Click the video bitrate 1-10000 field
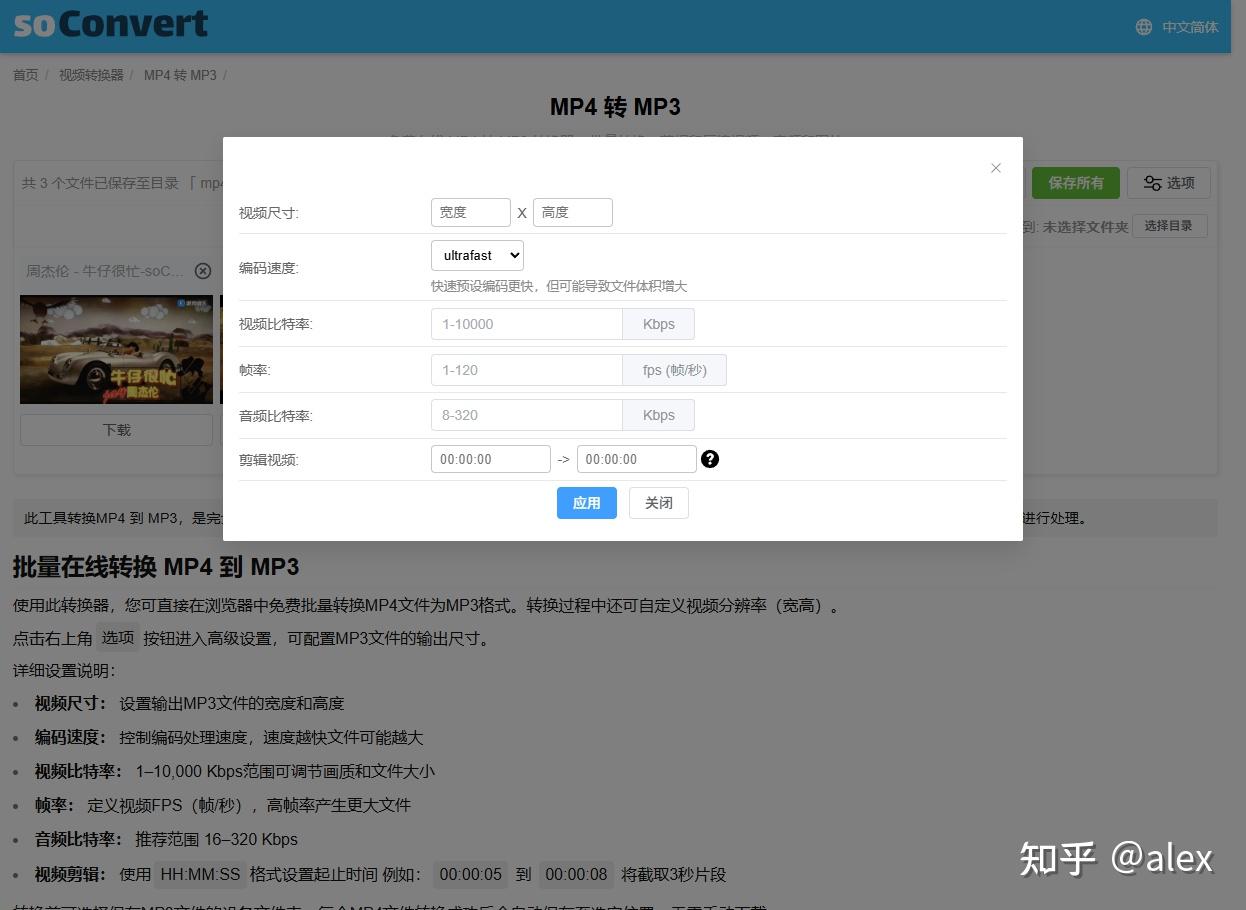Image resolution: width=1246 pixels, height=910 pixels. [x=526, y=323]
